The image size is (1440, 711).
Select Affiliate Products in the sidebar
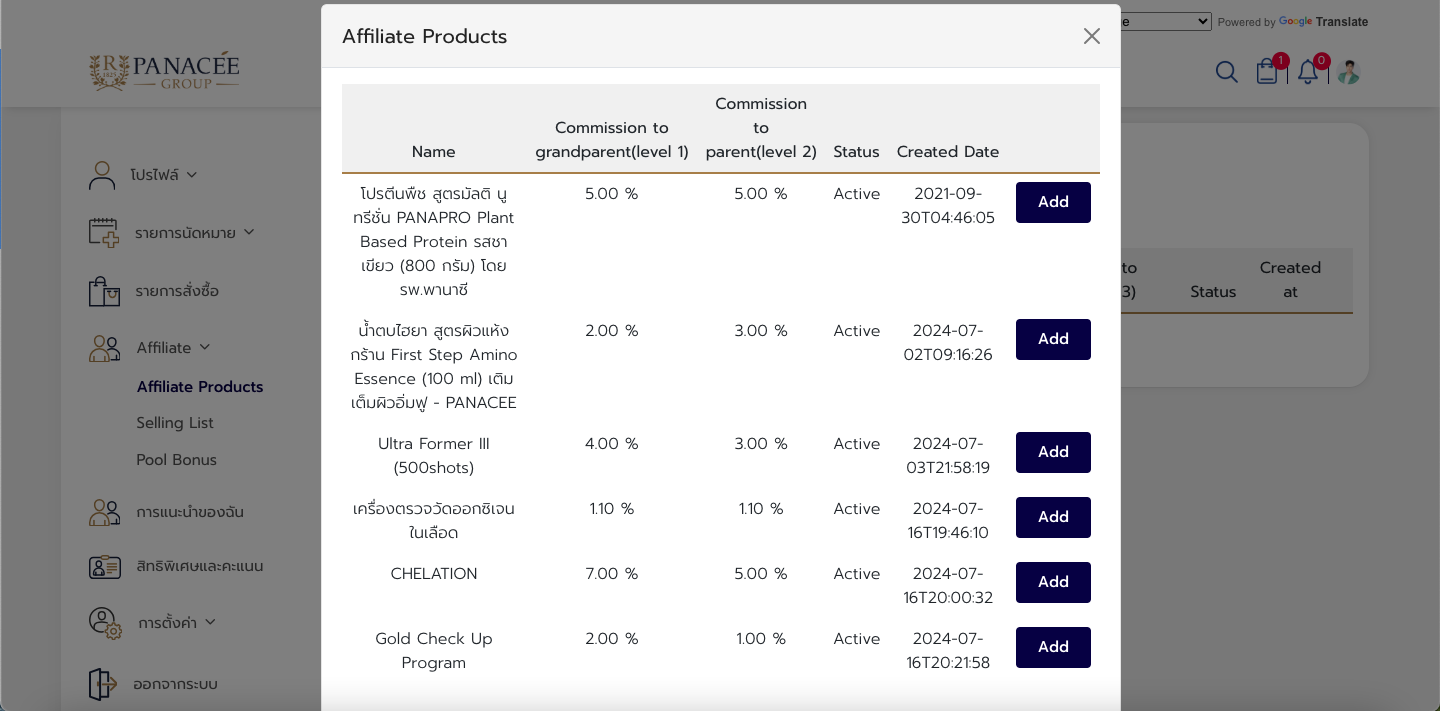click(200, 387)
